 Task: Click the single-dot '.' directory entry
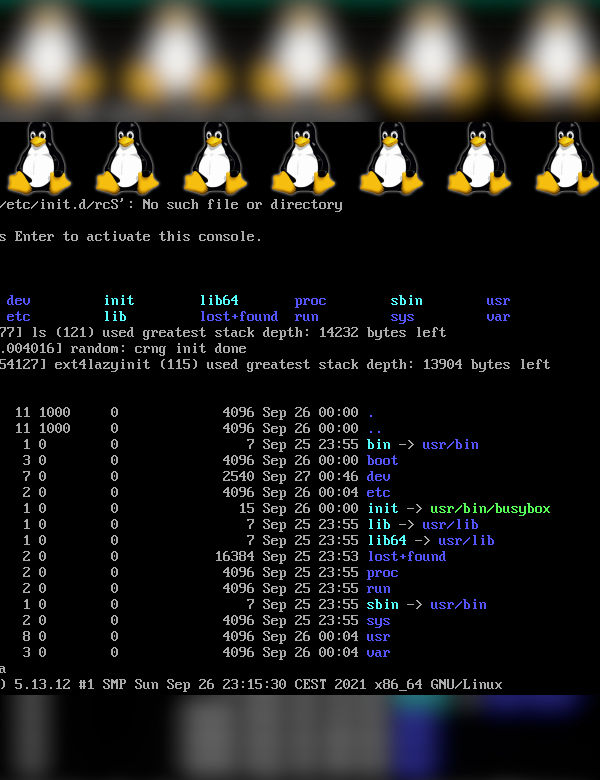click(x=371, y=415)
